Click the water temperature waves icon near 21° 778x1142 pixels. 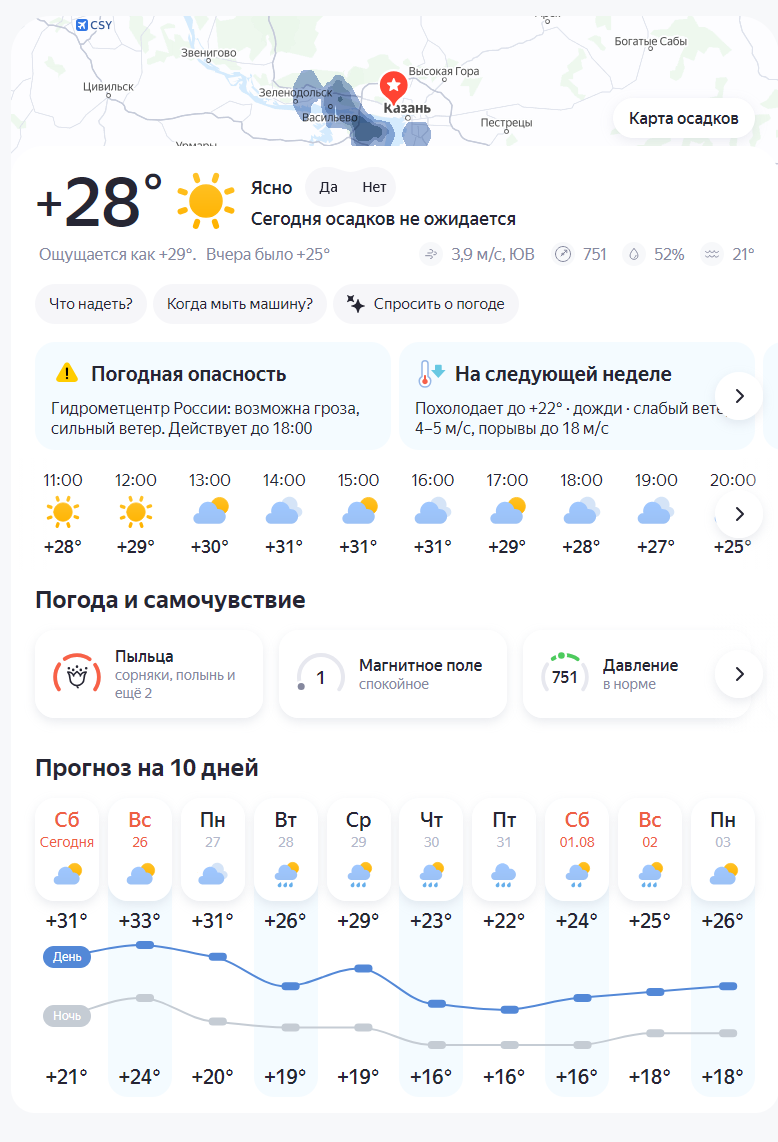click(x=712, y=254)
